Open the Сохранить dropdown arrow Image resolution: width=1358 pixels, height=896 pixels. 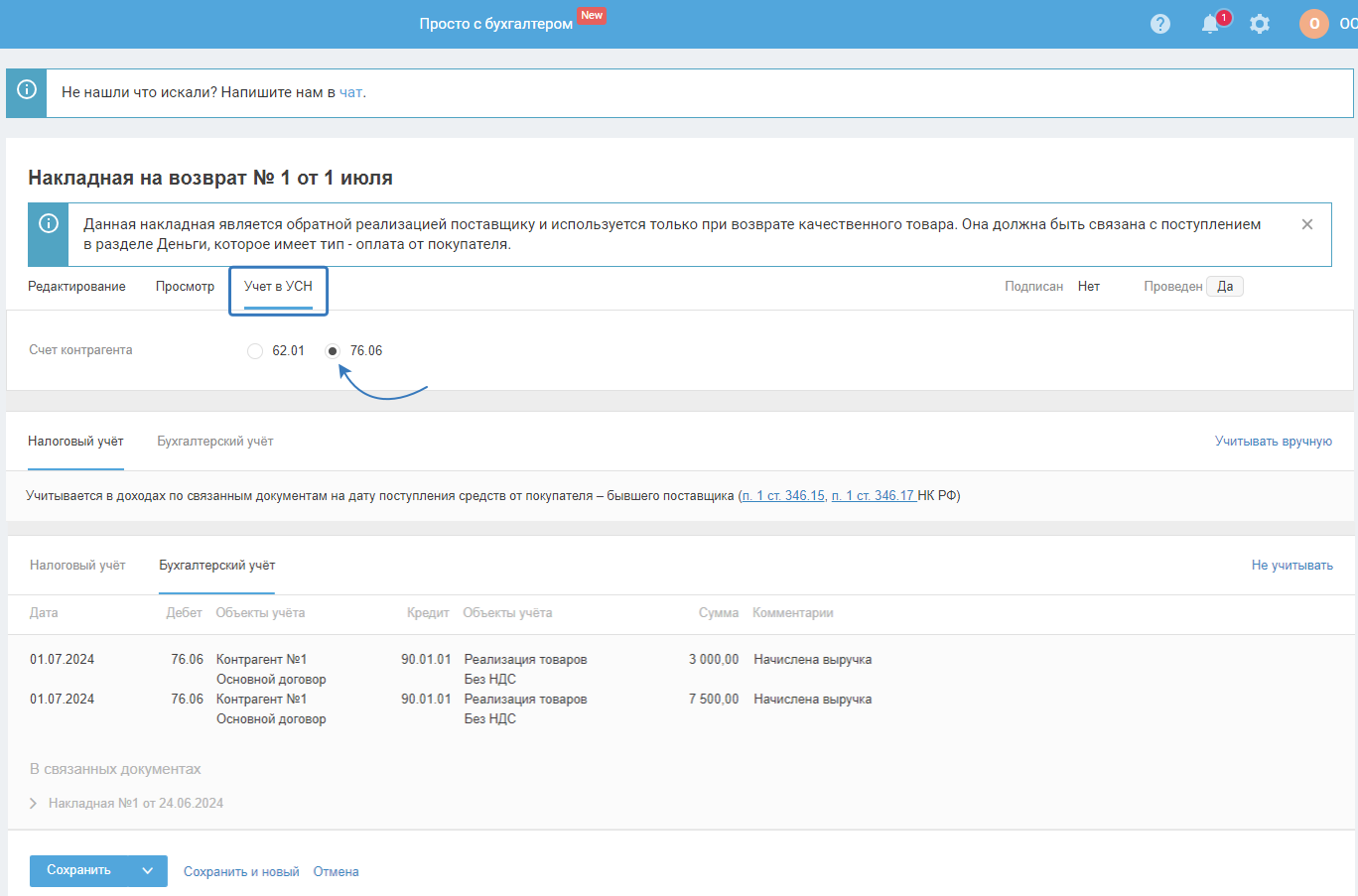point(148,871)
